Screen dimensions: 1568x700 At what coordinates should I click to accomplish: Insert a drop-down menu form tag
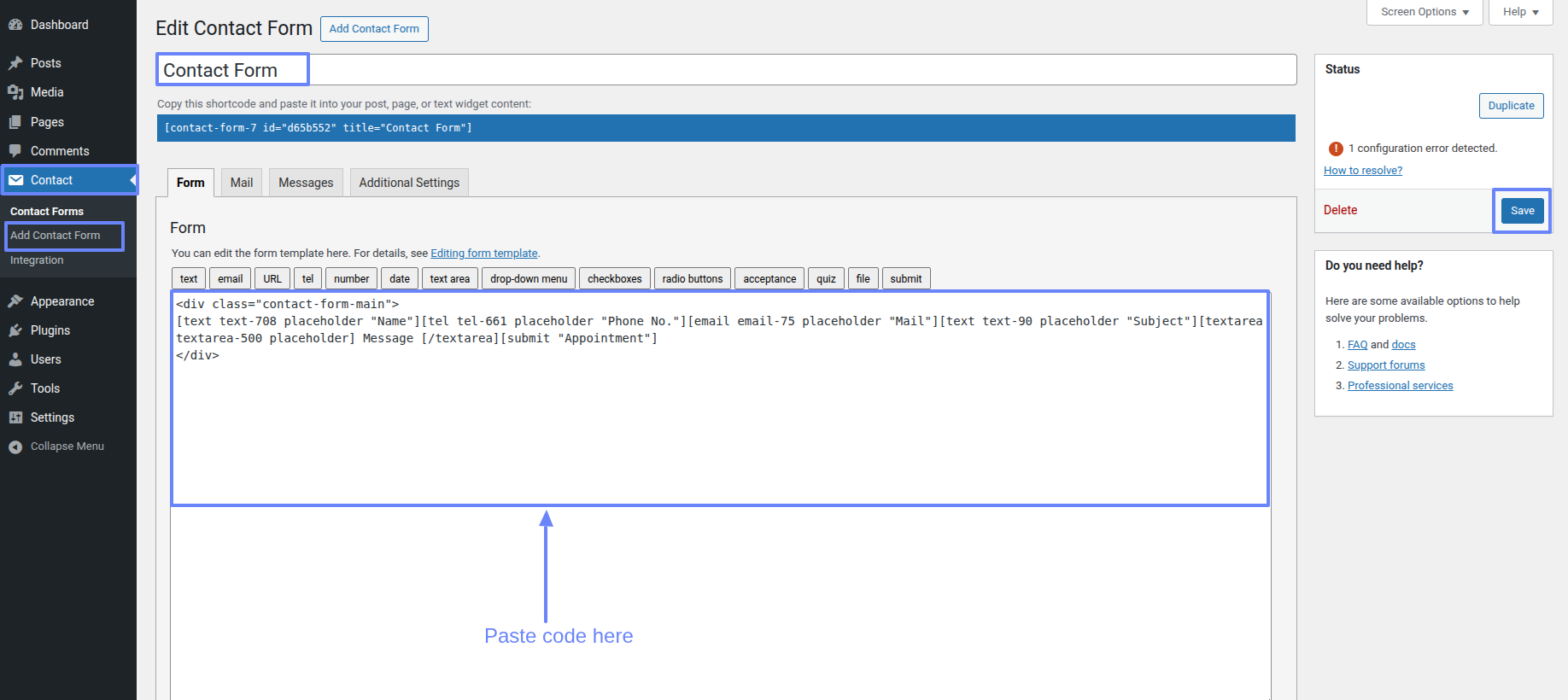[x=529, y=279]
